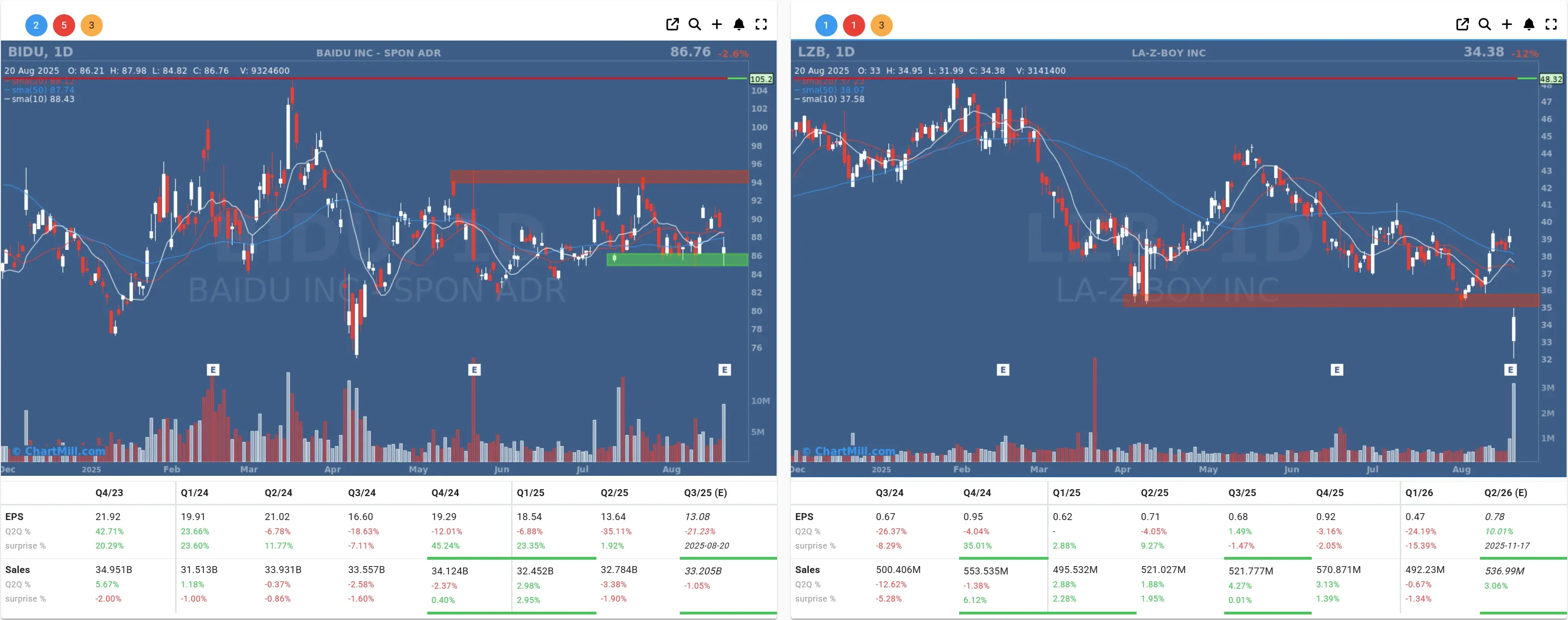Click the February earnings E marker on LZB chart
This screenshot has width=1568, height=620.
click(x=1003, y=369)
